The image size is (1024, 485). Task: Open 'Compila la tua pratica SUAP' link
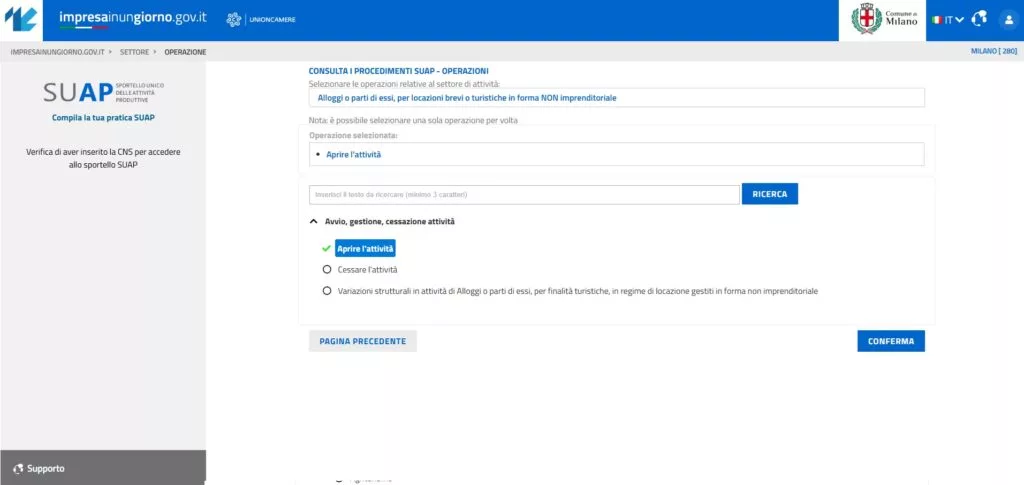point(103,117)
